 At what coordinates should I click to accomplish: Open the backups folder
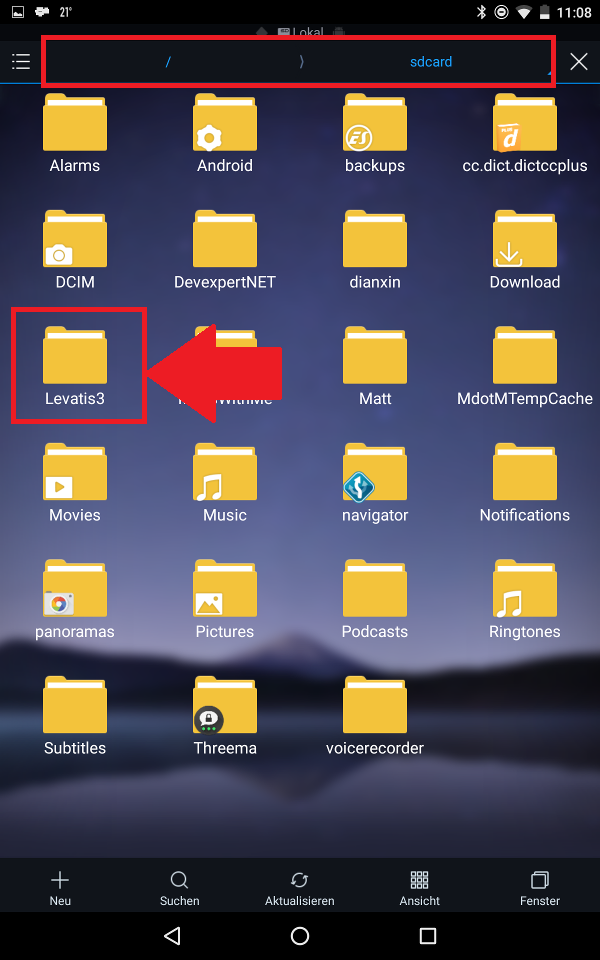[375, 134]
